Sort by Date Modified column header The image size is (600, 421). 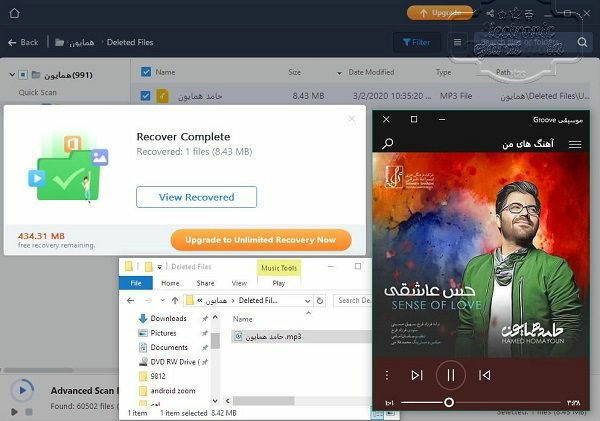[x=371, y=72]
